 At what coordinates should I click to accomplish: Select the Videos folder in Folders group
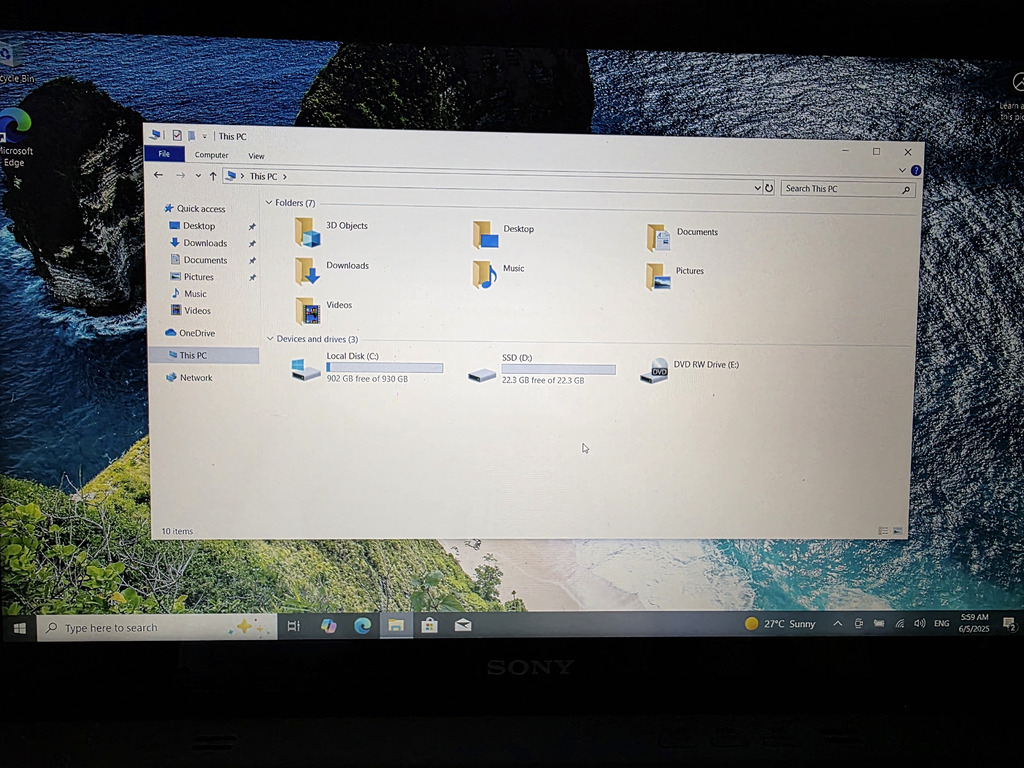pyautogui.click(x=324, y=310)
